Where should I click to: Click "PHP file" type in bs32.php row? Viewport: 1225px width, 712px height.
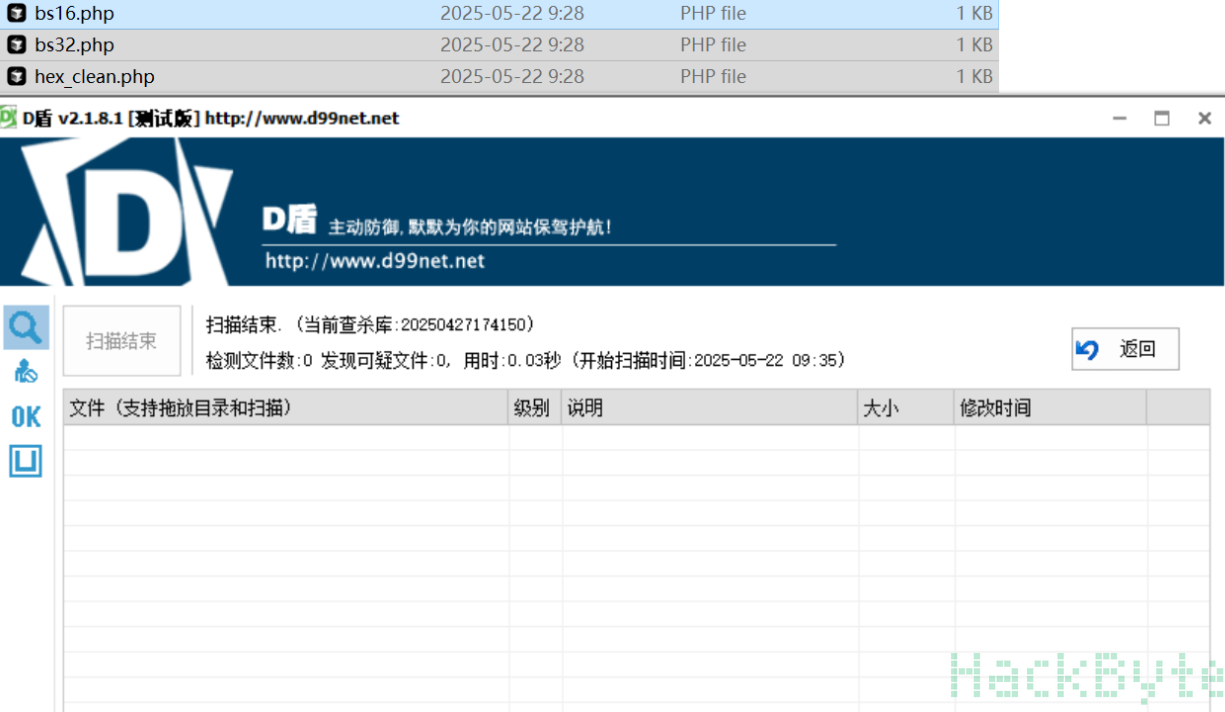[x=713, y=45]
